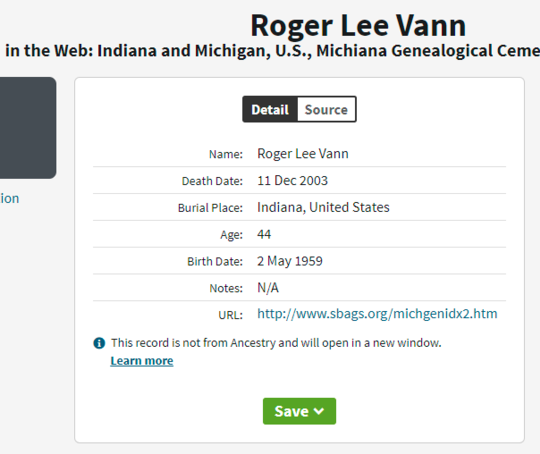Click the Age value 44
This screenshot has width=540, height=454.
[264, 234]
